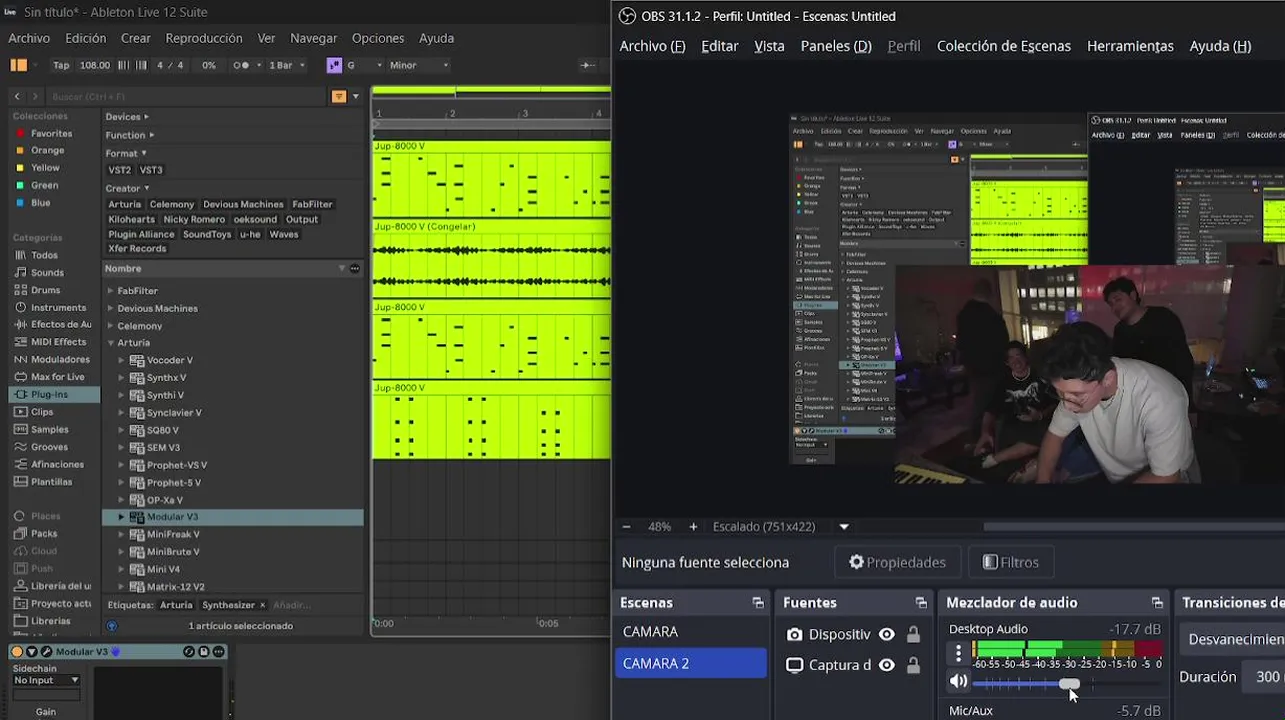The height and width of the screenshot is (720, 1285).
Task: Select the Orange collection
Action: [47, 150]
